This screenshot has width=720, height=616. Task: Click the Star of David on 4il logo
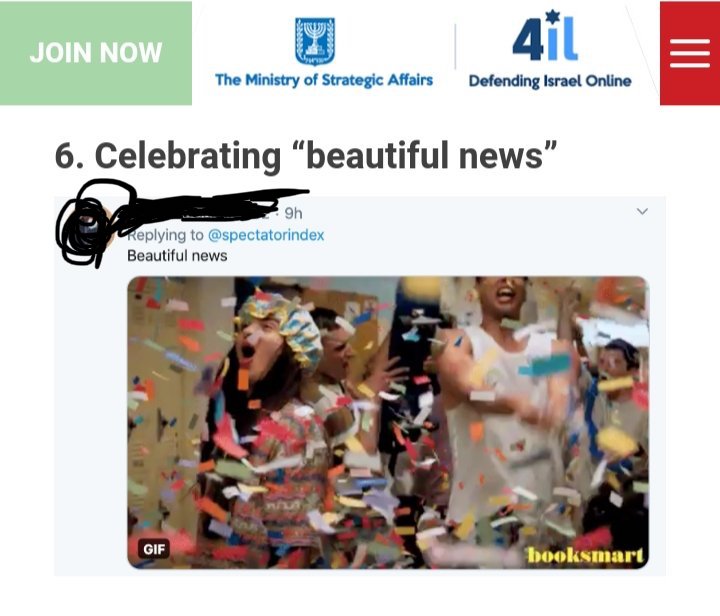[x=552, y=17]
